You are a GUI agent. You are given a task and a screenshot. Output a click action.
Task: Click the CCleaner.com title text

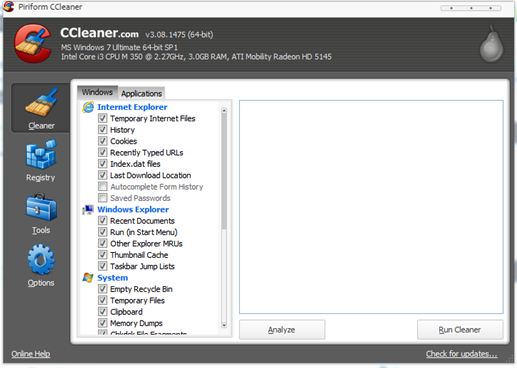[99, 33]
